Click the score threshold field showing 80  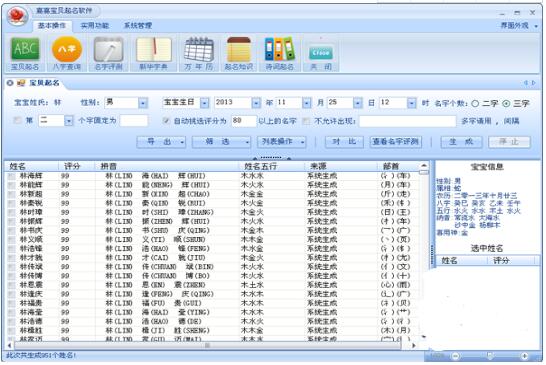click(x=243, y=121)
